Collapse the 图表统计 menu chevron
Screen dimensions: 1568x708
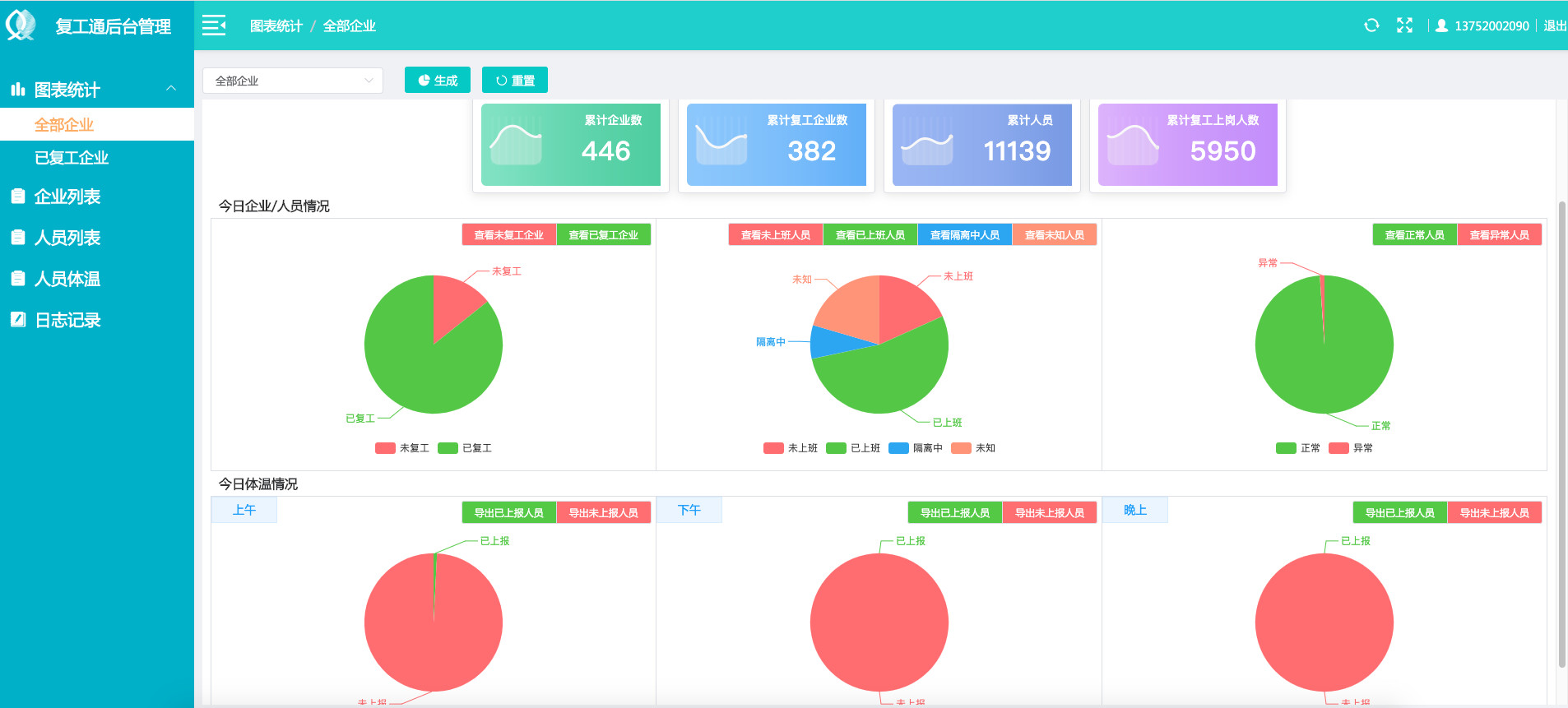pos(171,88)
